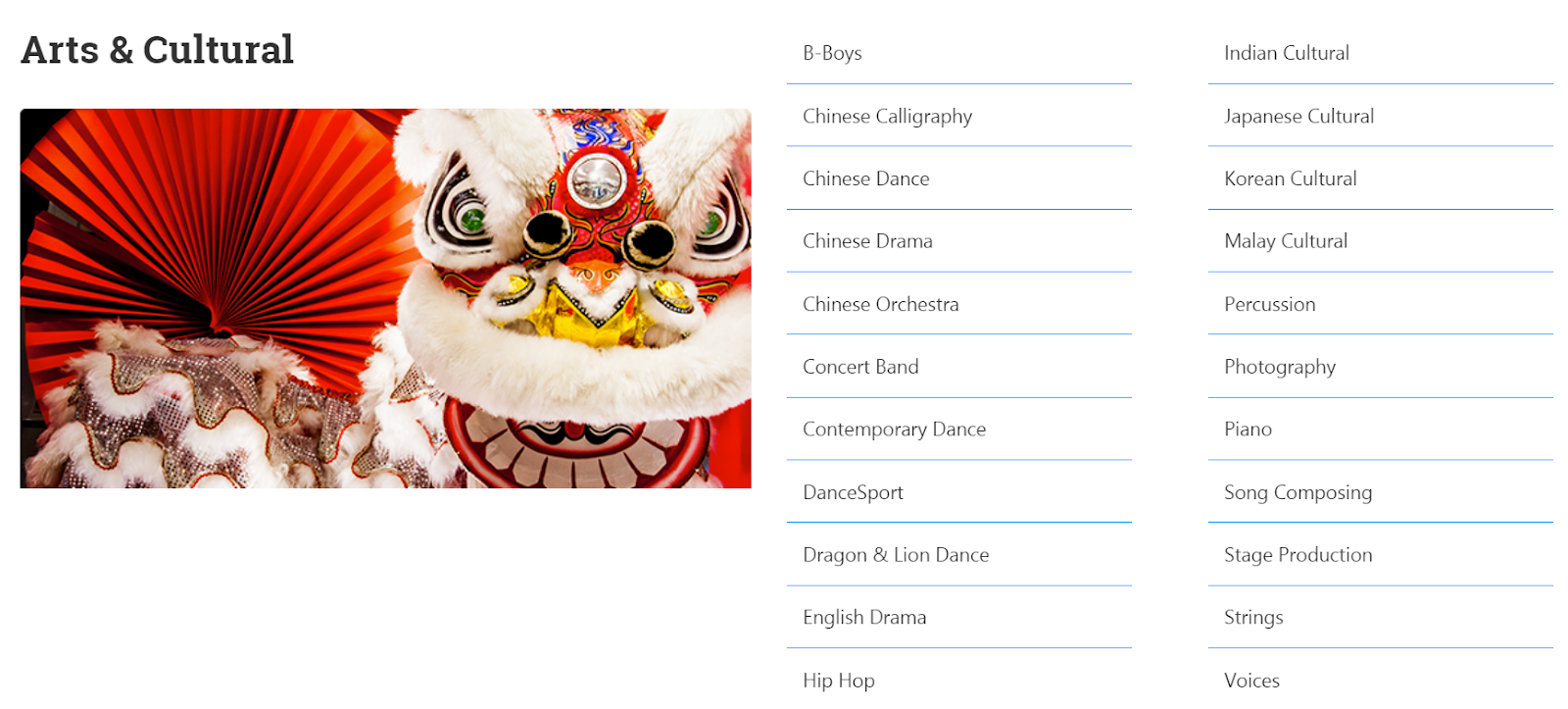
Task: Go to Korean Cultural
Action: (x=1290, y=178)
